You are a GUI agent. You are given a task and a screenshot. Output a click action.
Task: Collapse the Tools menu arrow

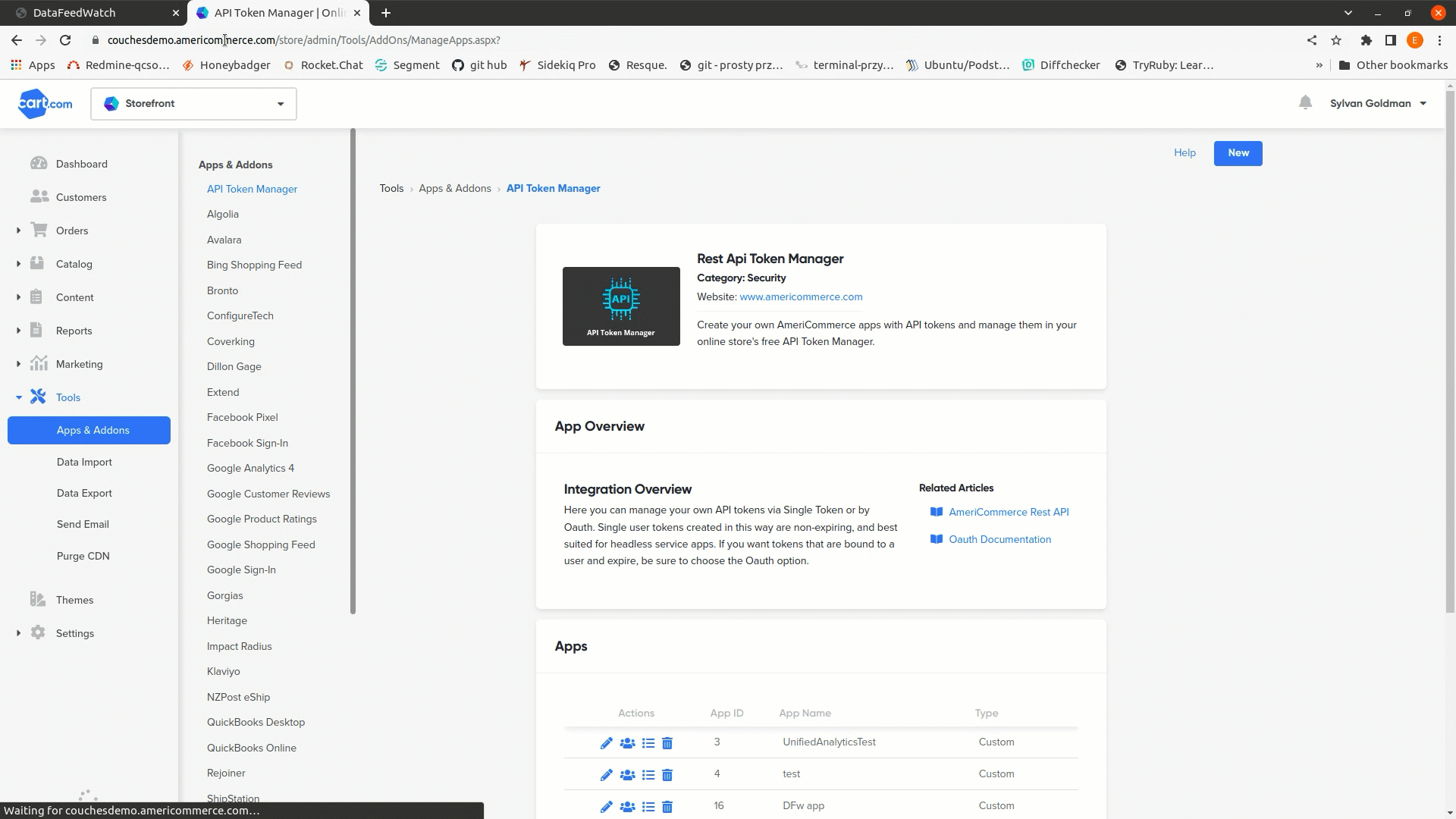(x=18, y=397)
